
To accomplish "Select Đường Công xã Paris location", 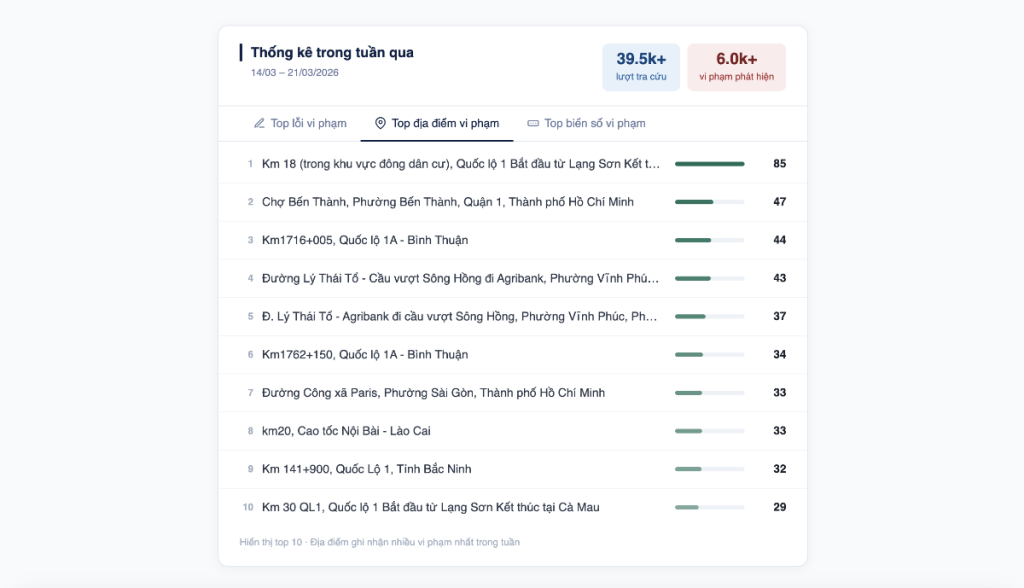I will click(x=435, y=393).
